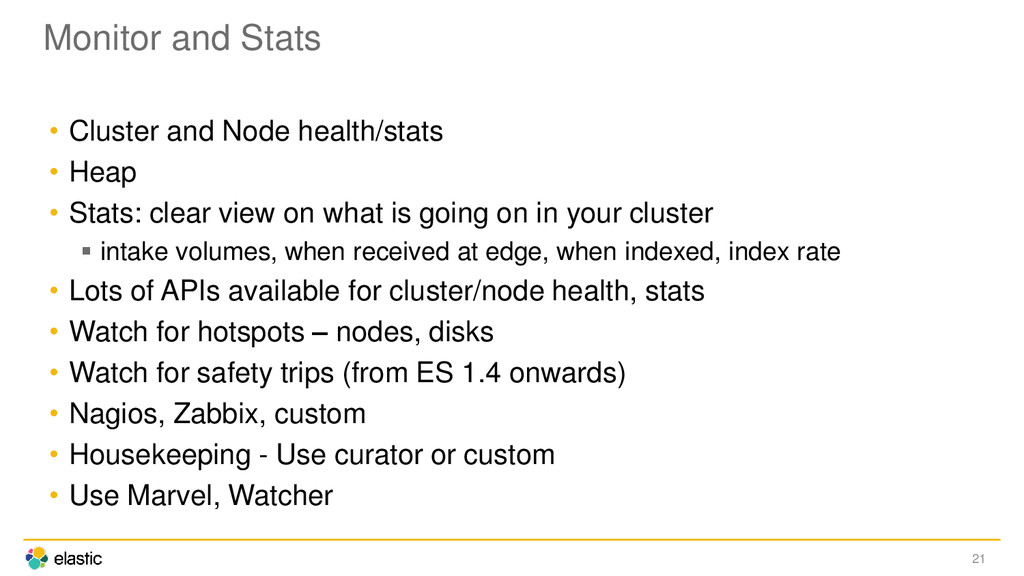The image size is (1024, 576).
Task: Click the orange bullet beside Cluster and Node
Action: click(54, 131)
